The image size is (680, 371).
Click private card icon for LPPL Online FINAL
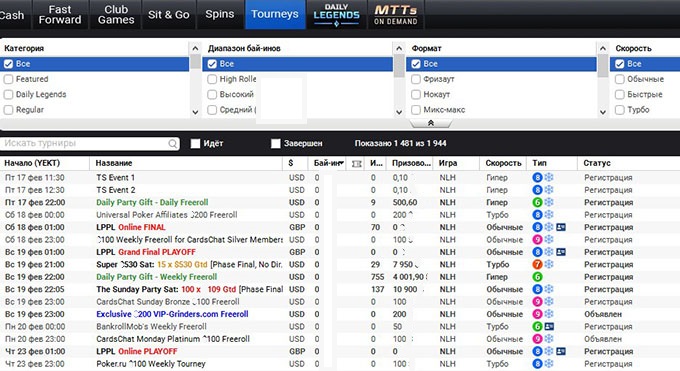561,227
